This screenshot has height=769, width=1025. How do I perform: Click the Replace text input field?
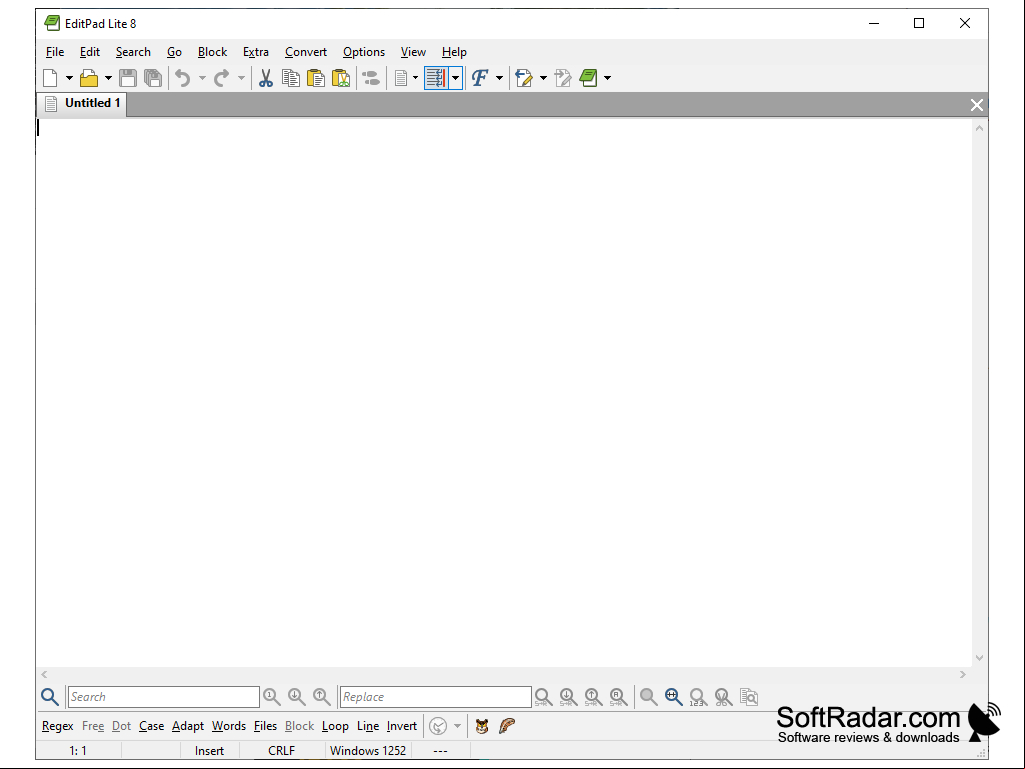435,697
